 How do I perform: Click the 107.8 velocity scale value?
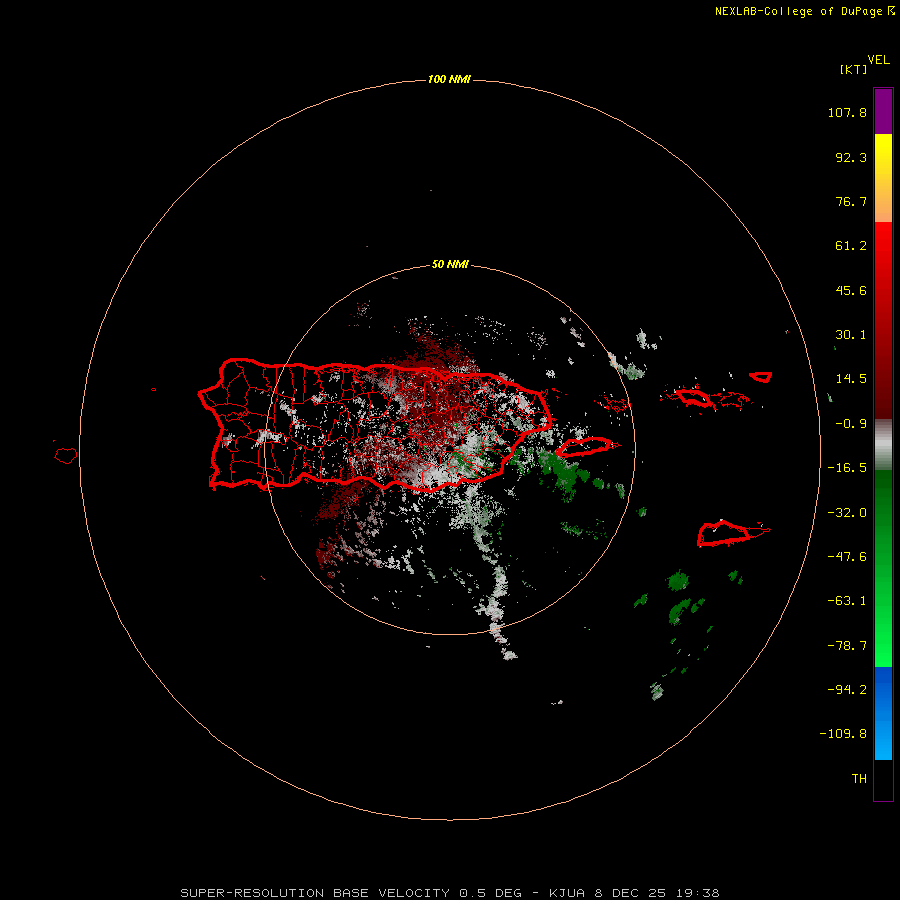point(847,112)
